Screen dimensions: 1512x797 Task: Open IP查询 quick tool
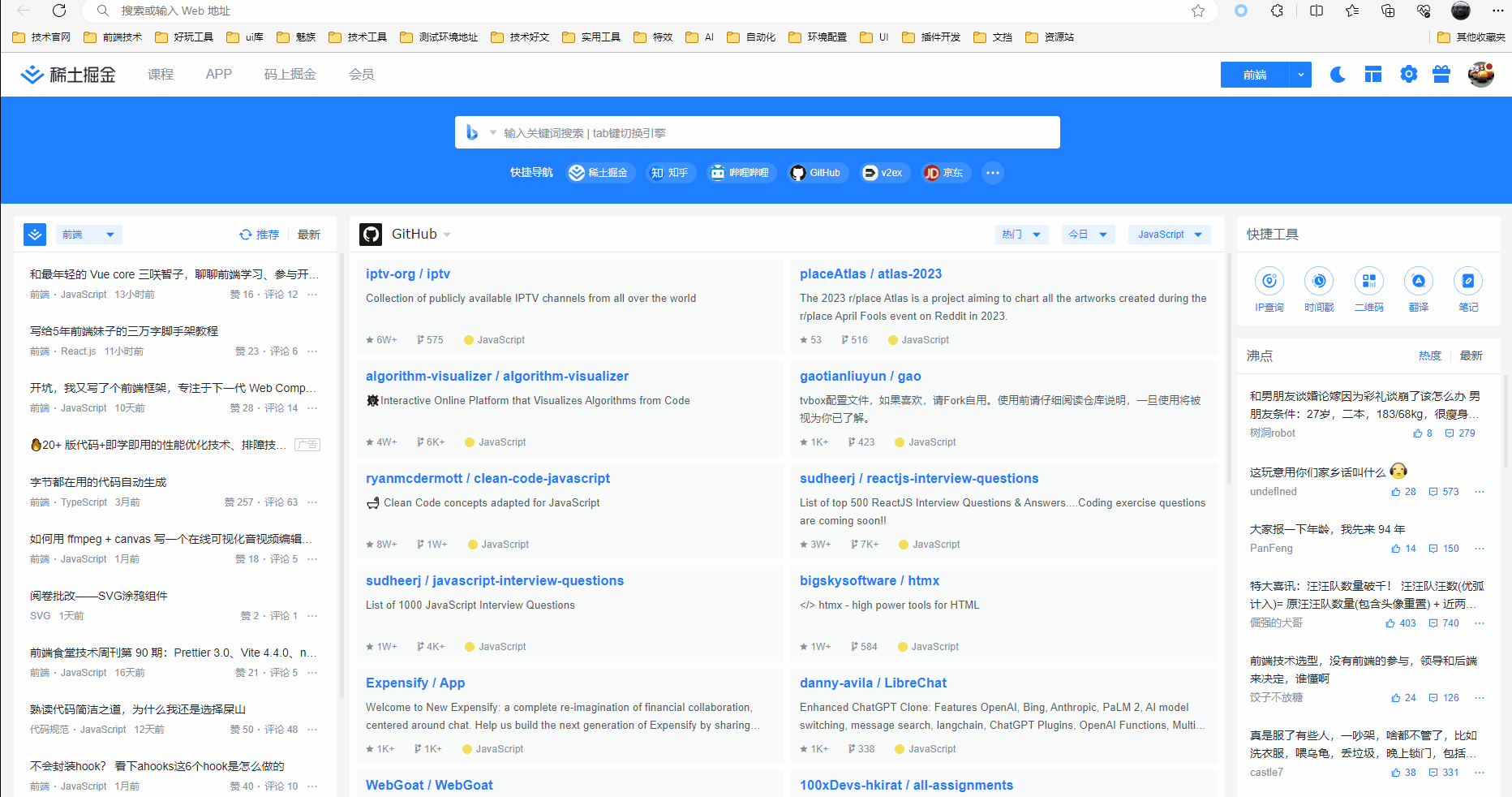click(1269, 290)
